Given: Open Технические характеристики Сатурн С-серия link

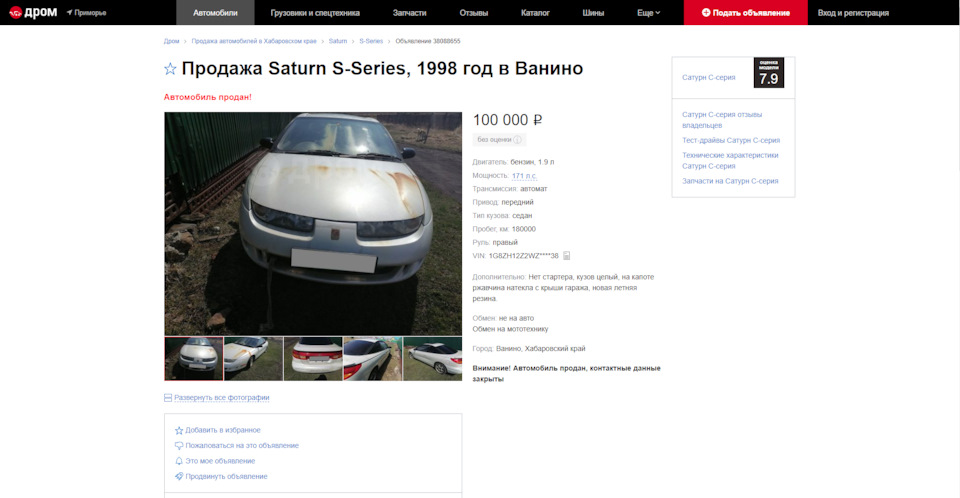Looking at the screenshot, I should tap(730, 160).
